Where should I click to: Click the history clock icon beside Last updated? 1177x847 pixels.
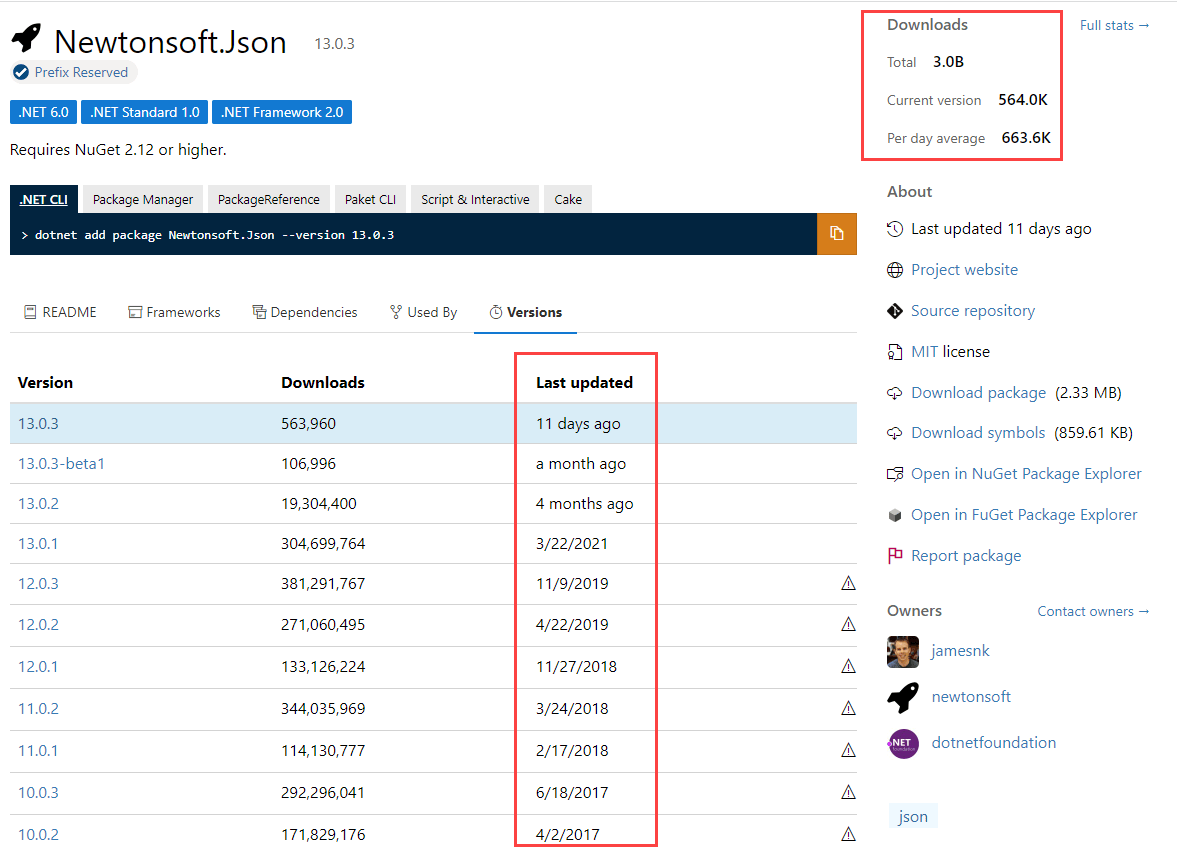tap(895, 229)
